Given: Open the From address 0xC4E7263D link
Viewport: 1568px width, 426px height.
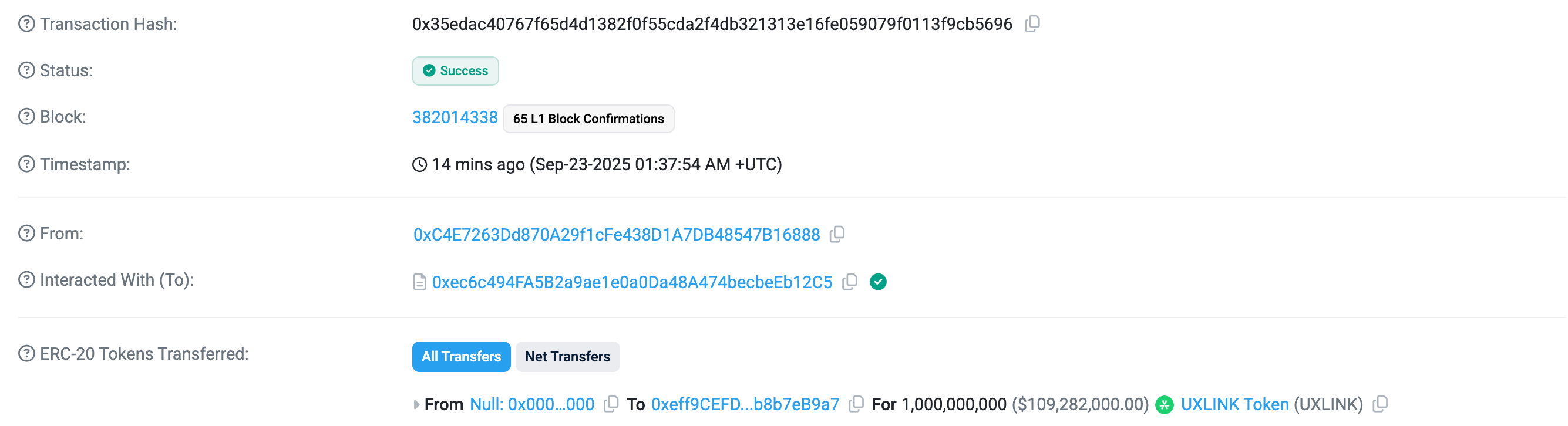Looking at the screenshot, I should click(616, 235).
